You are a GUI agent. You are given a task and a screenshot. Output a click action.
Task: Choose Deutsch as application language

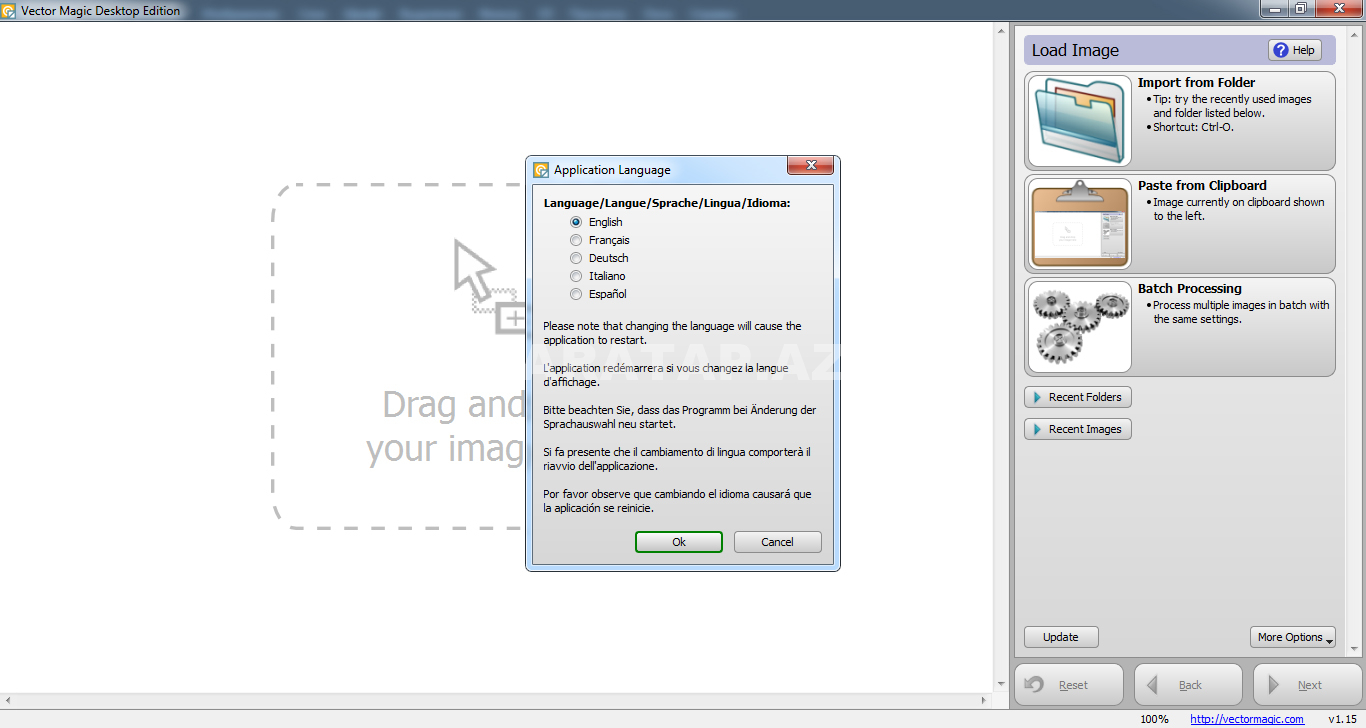(576, 258)
